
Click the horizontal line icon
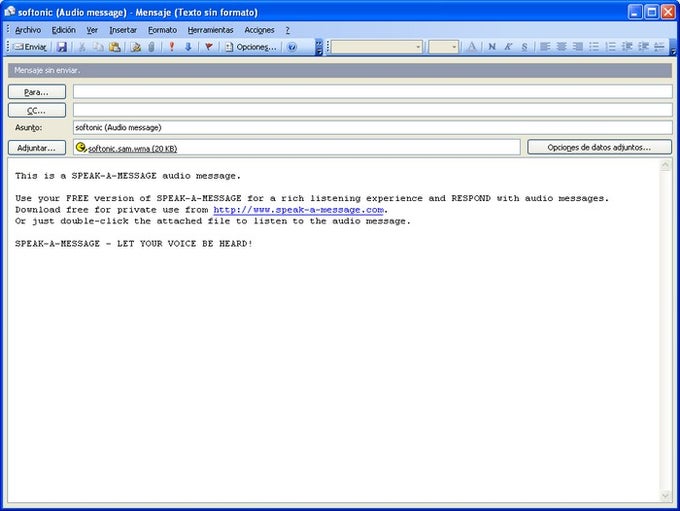pyautogui.click(x=659, y=47)
